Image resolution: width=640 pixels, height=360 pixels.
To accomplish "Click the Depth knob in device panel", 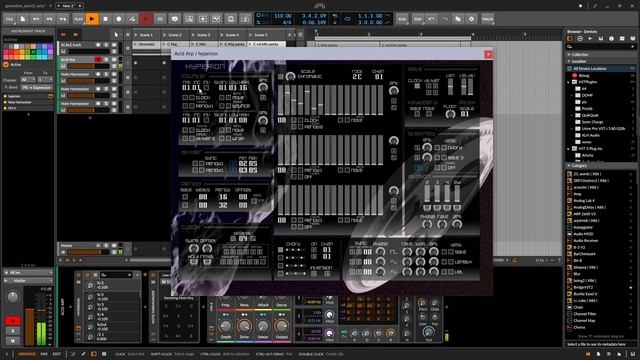I will pyautogui.click(x=225, y=326).
